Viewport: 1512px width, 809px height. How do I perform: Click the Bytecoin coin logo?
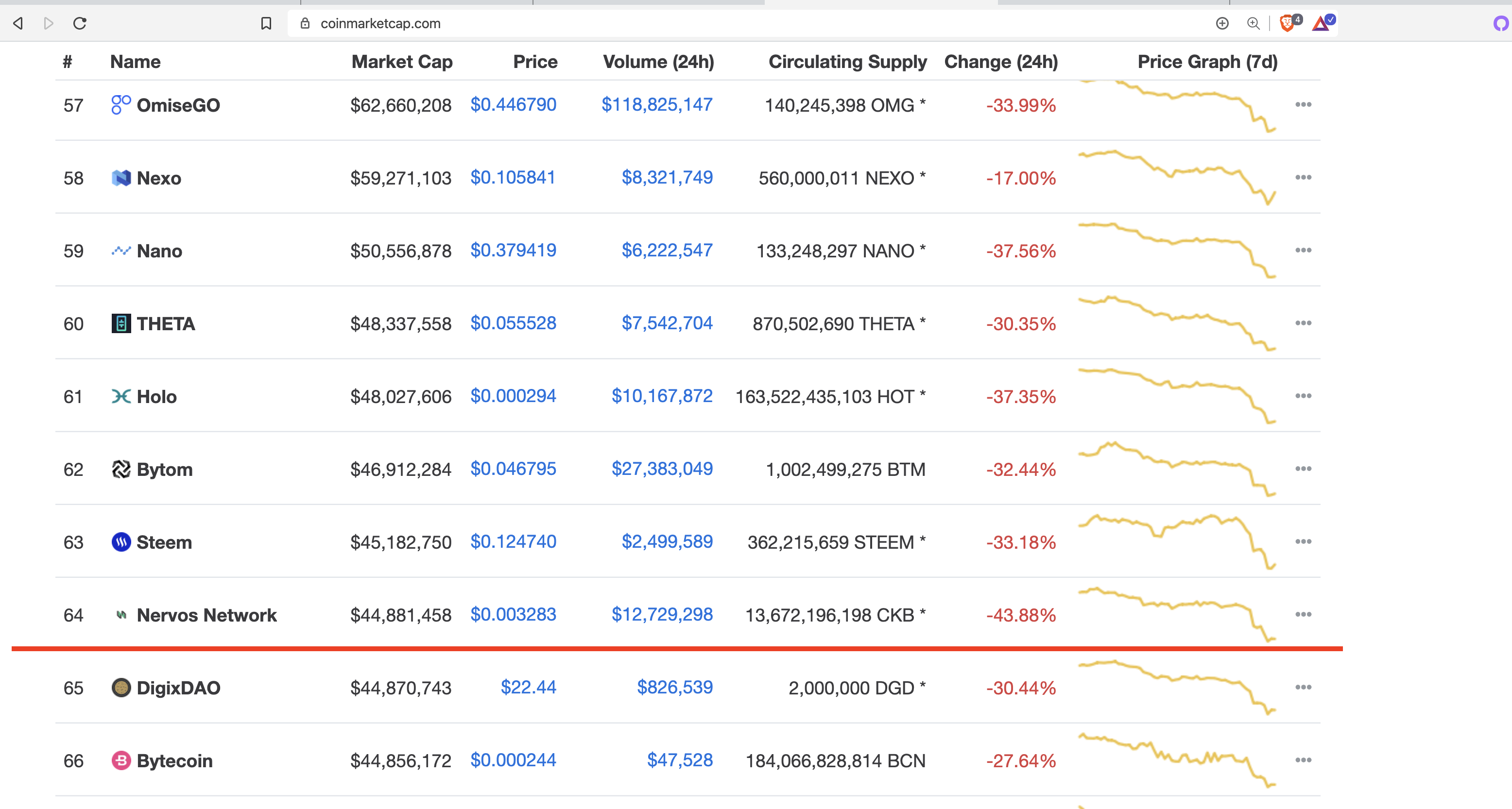pos(121,761)
